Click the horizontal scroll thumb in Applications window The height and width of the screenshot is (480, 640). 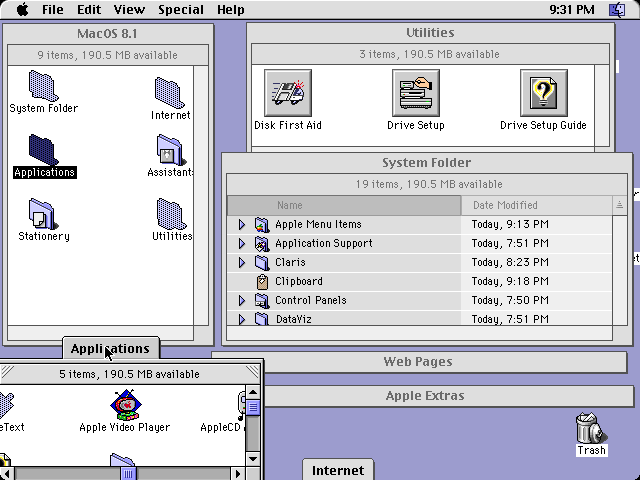click(x=128, y=473)
